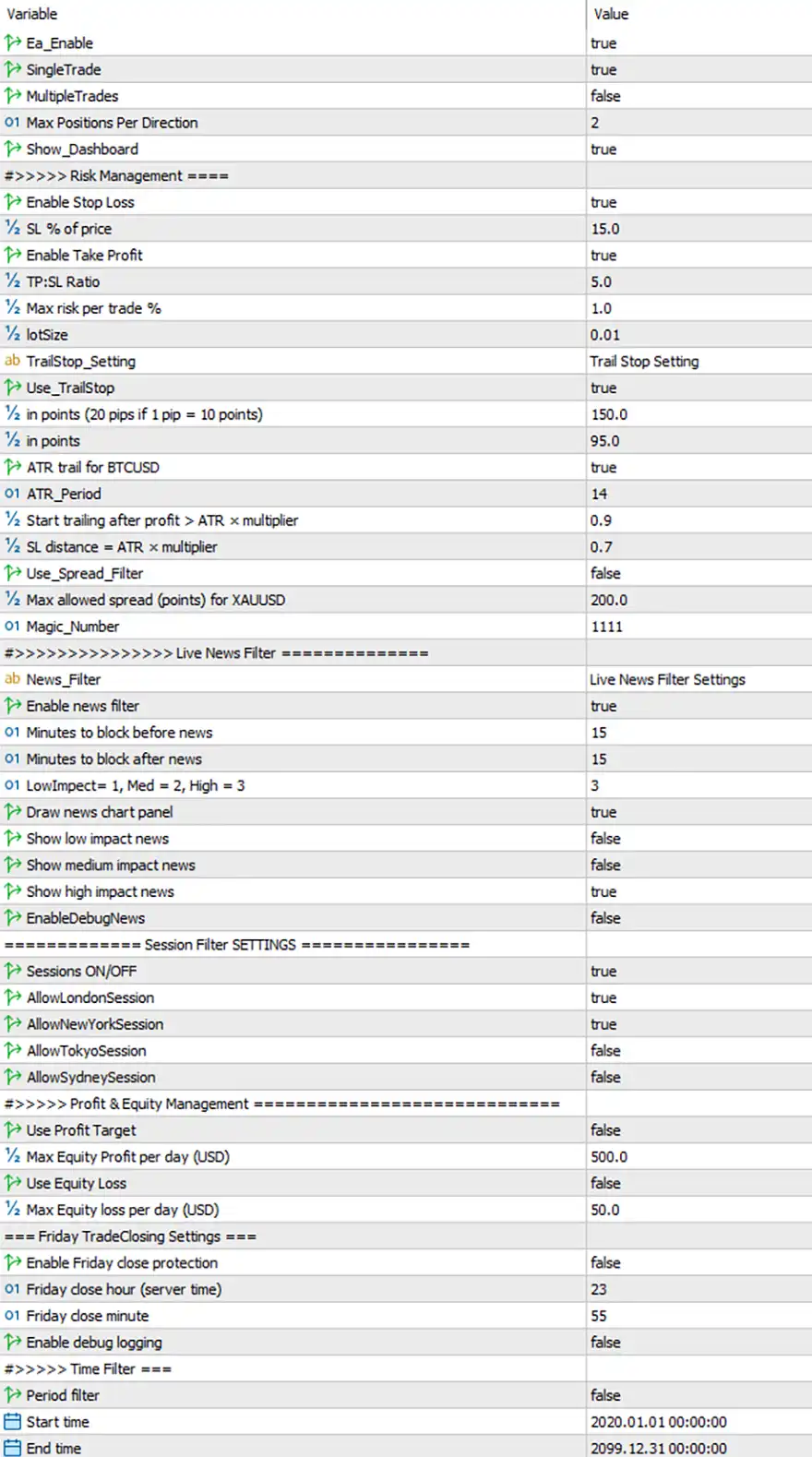Click the boolean icon beside Ea_Enable

tap(12, 42)
